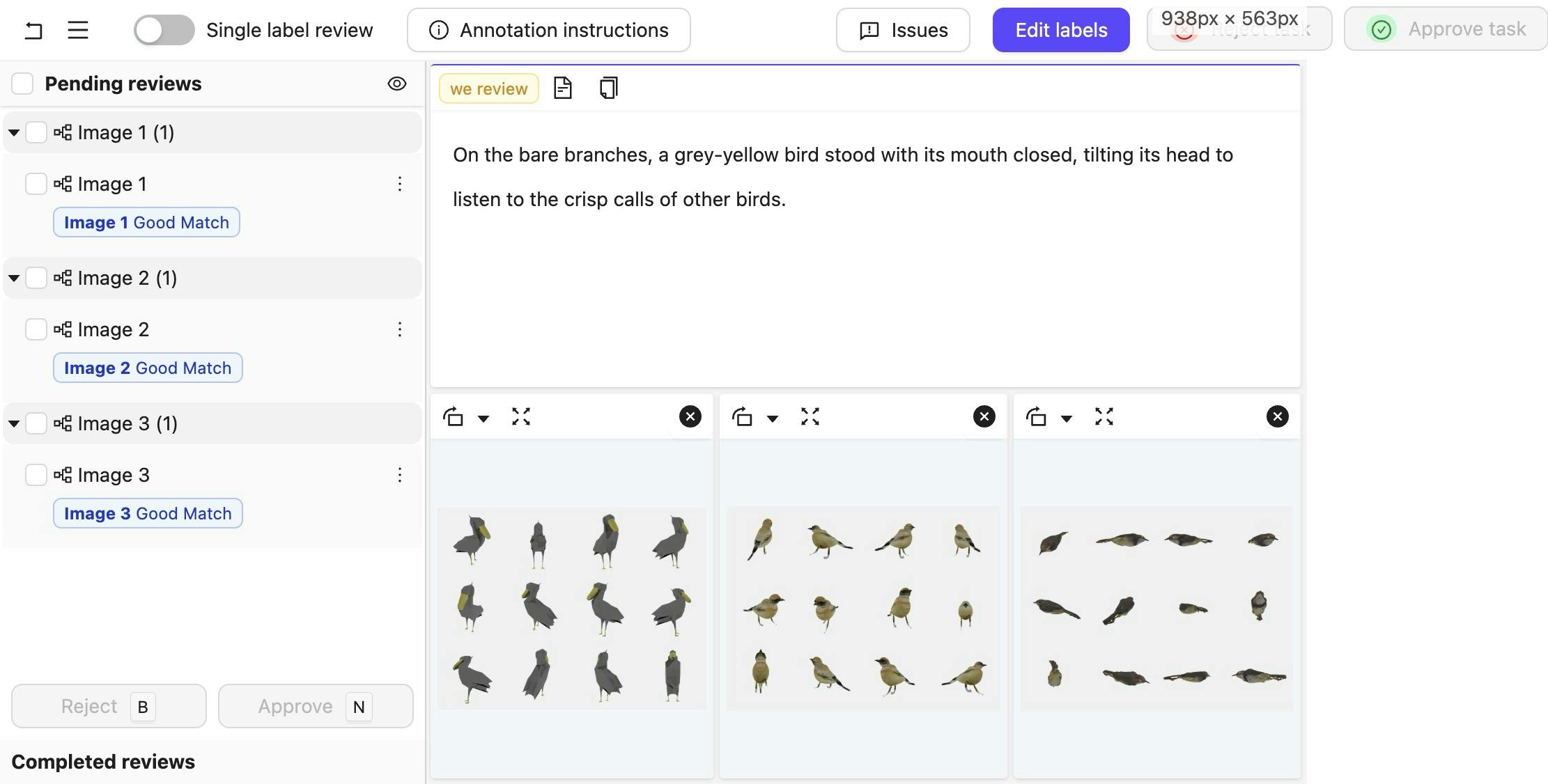Open the Annotation instructions
1548x784 pixels.
pos(548,30)
